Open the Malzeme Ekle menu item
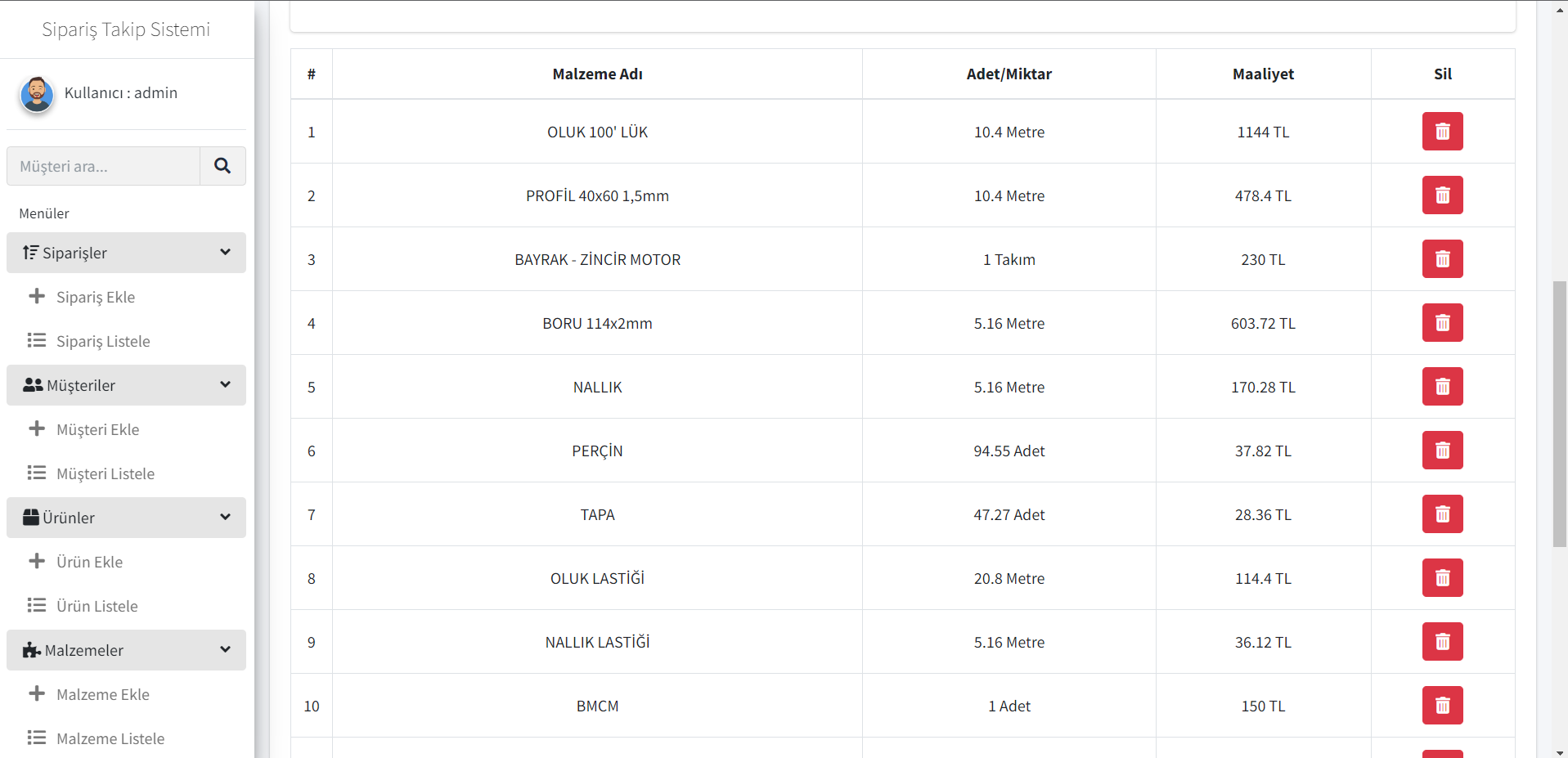The height and width of the screenshot is (758, 1568). (102, 694)
